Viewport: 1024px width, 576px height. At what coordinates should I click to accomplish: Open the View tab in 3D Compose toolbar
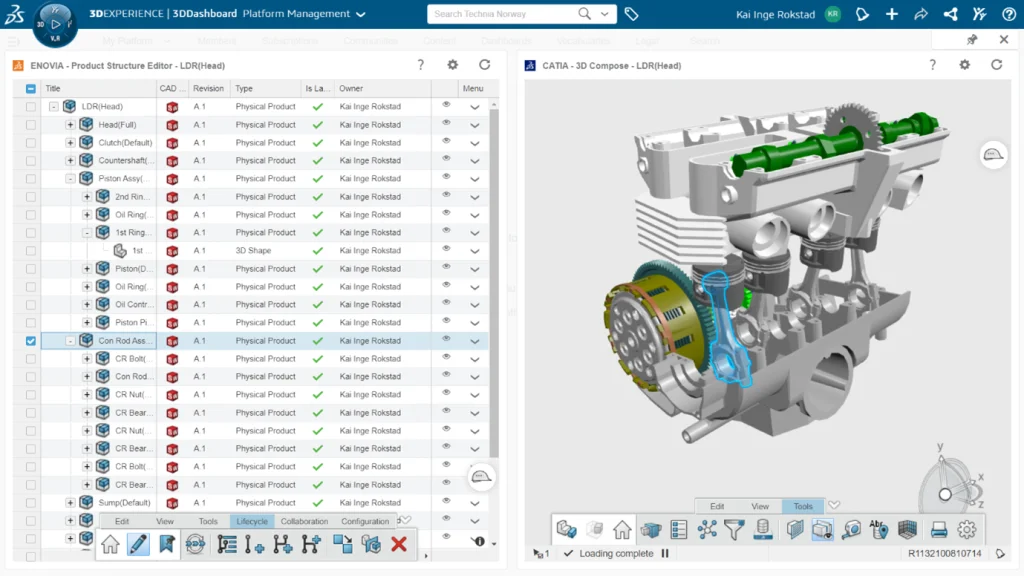tap(760, 507)
